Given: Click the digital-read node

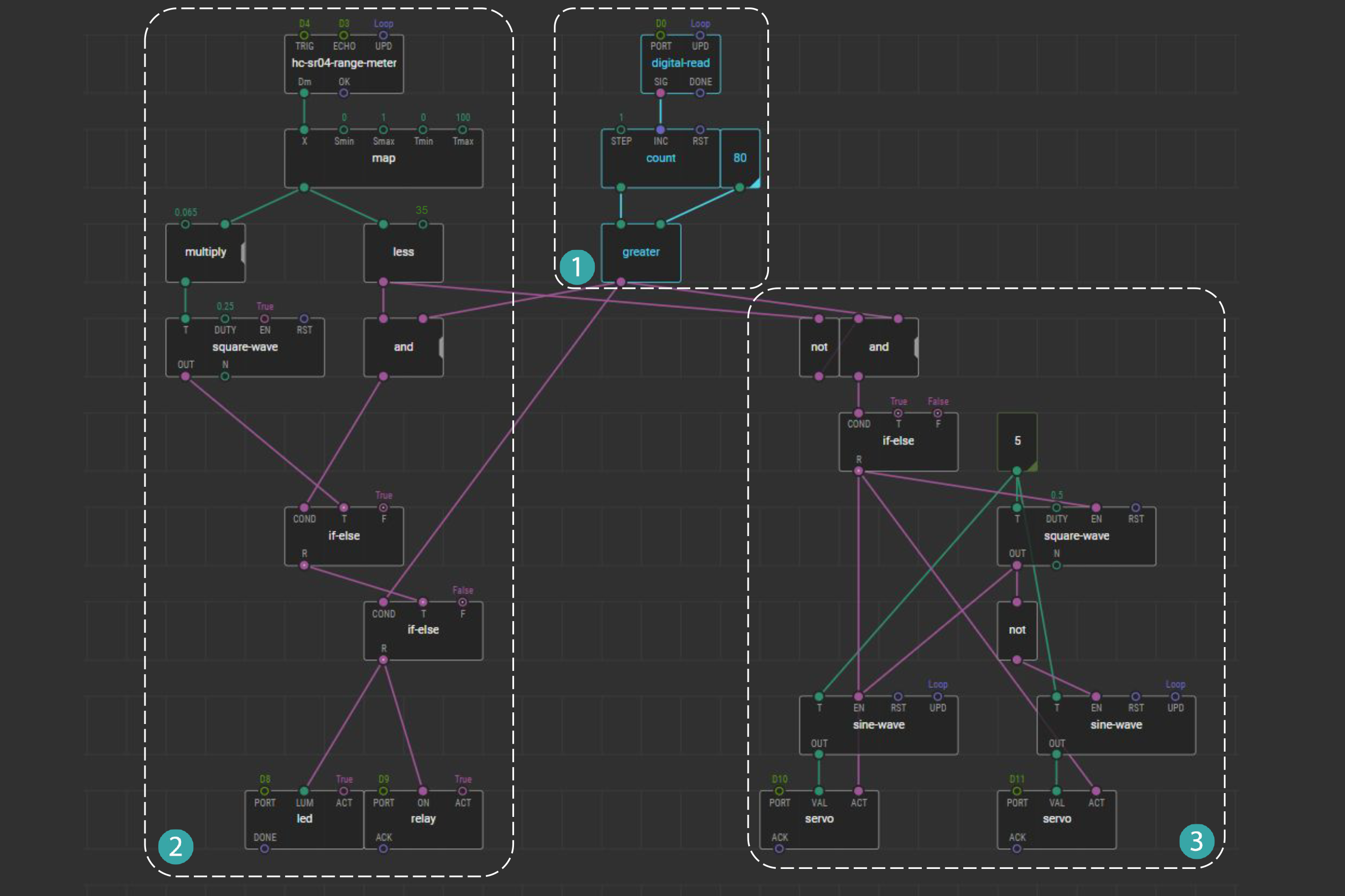Looking at the screenshot, I should click(680, 63).
